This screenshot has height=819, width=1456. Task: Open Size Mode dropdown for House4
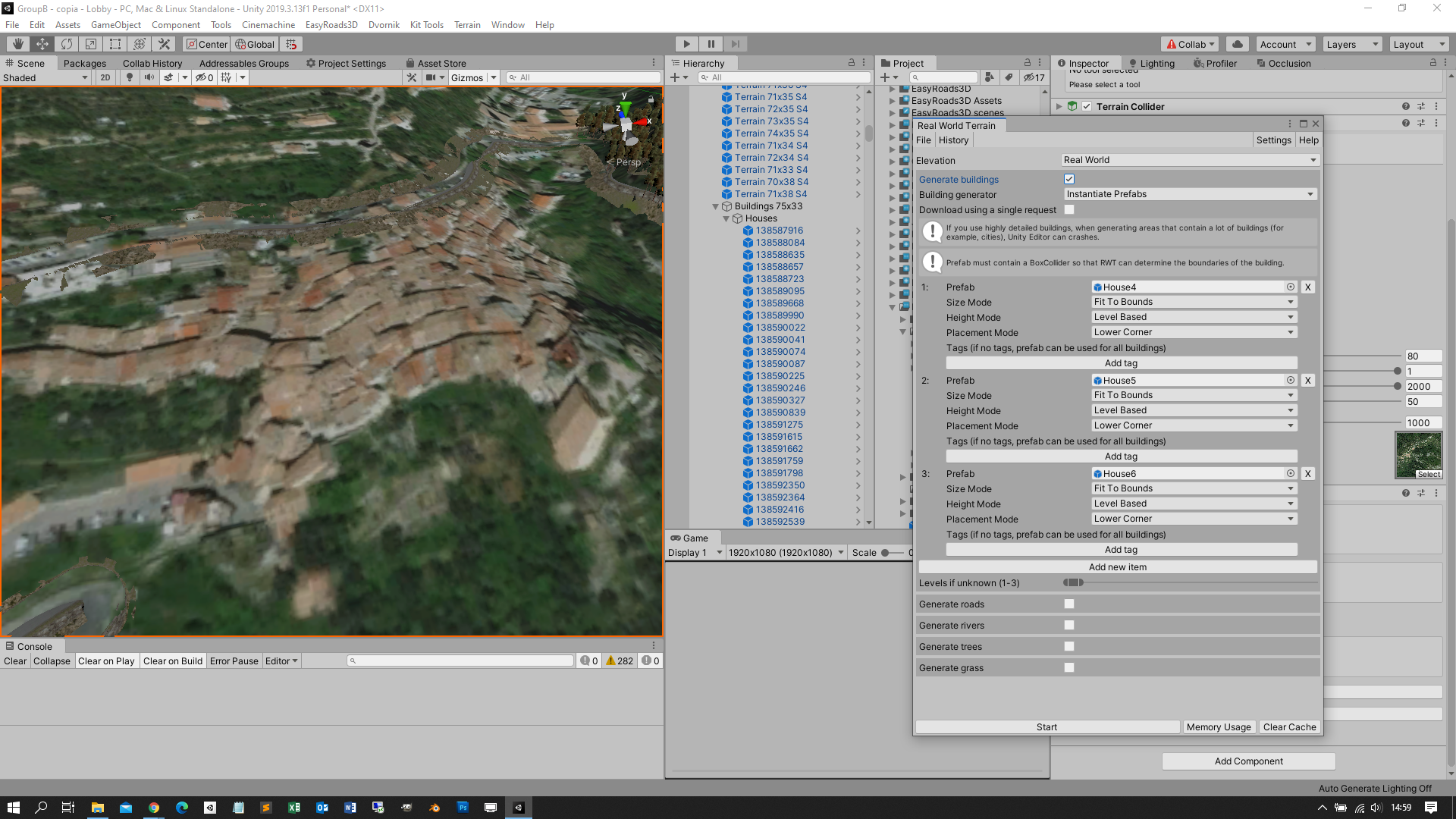point(1194,302)
